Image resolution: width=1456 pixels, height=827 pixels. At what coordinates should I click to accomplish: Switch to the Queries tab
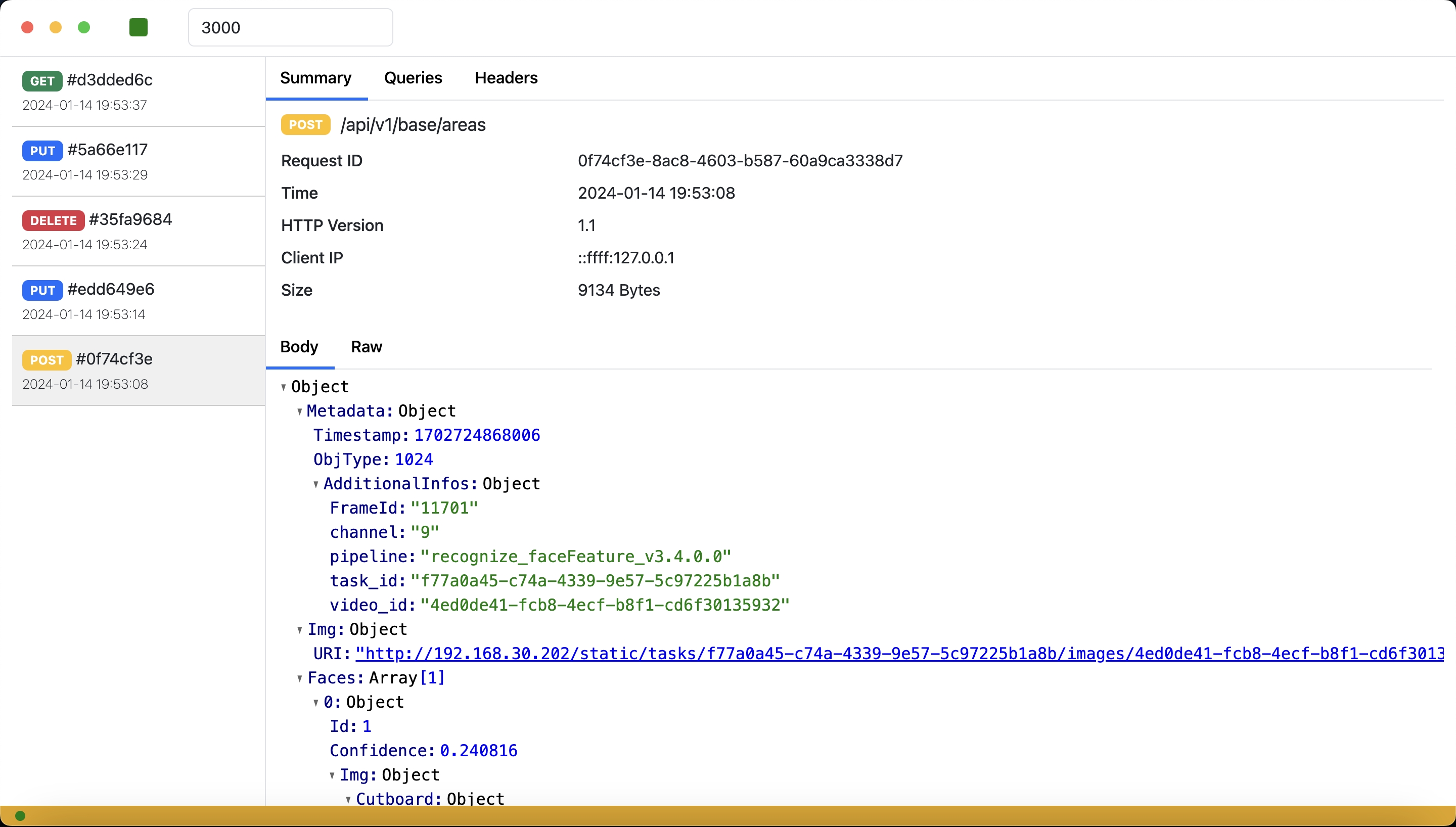coord(413,78)
